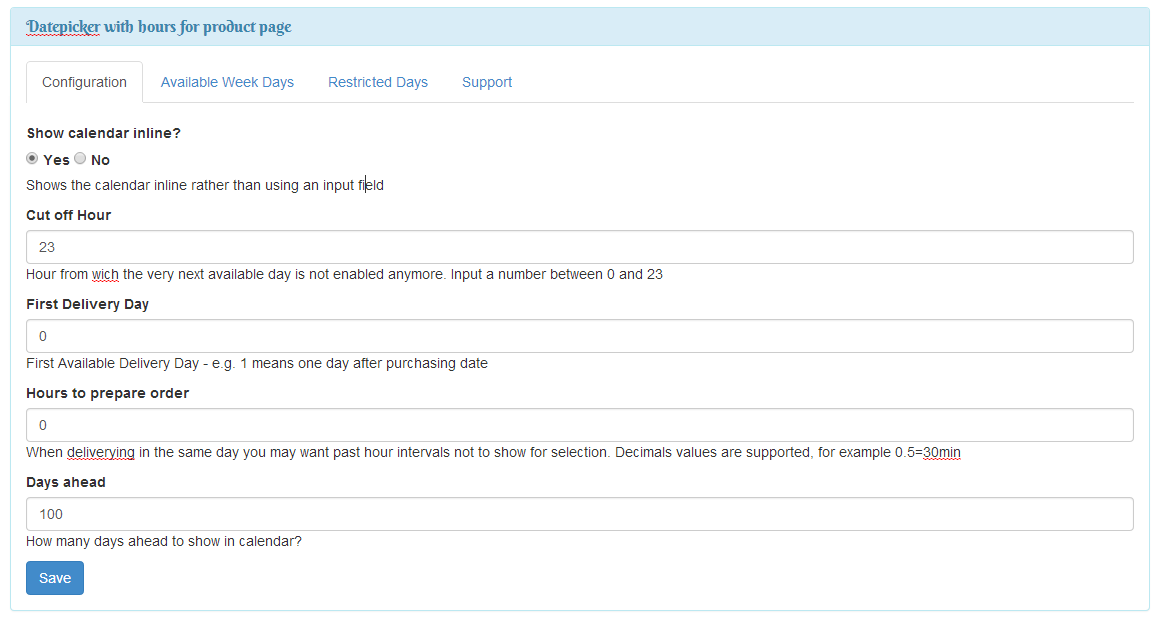Click the 'Cut off Hour' label

[x=69, y=215]
